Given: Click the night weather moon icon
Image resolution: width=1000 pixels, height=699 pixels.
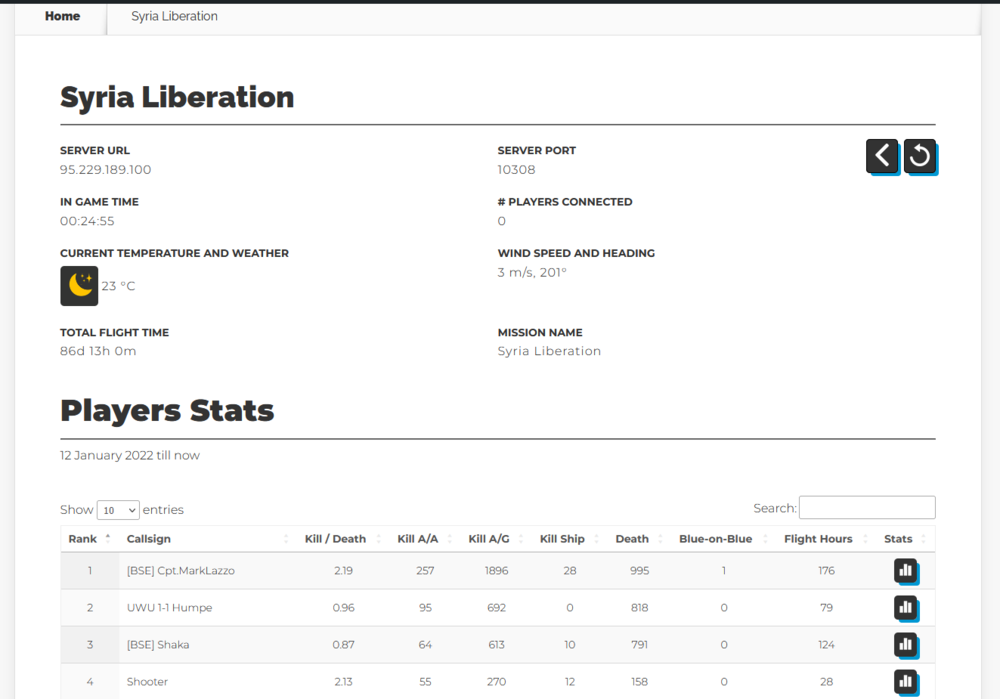Looking at the screenshot, I should (79, 286).
